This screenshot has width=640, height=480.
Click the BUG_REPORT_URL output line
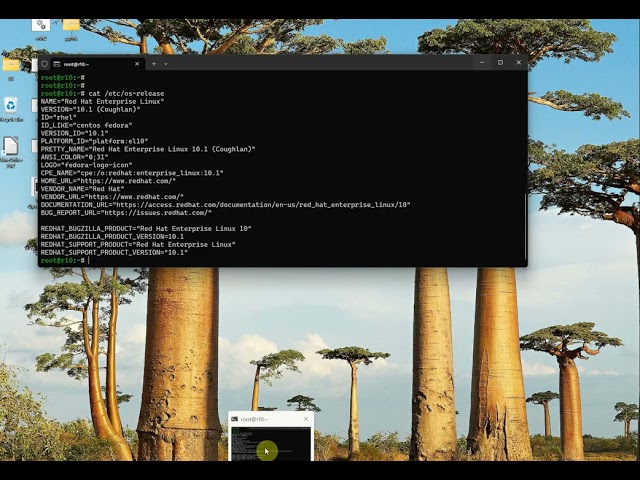[x=126, y=213]
